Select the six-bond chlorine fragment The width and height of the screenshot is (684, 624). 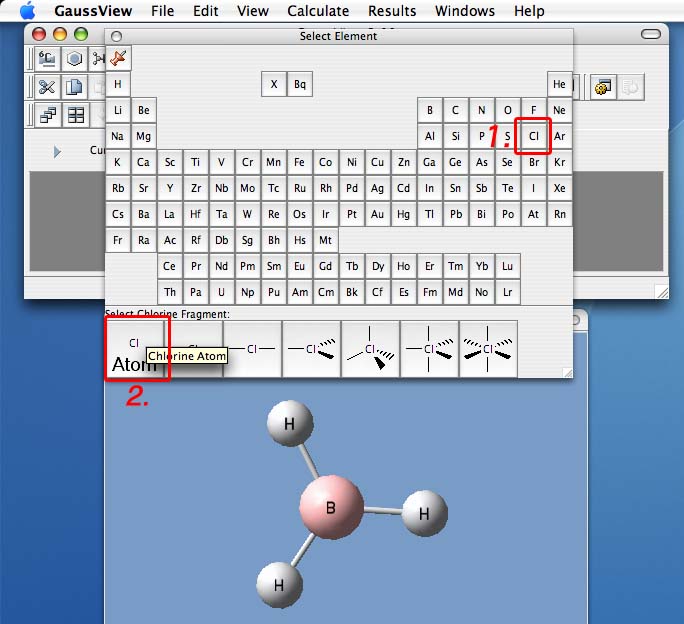(x=488, y=349)
